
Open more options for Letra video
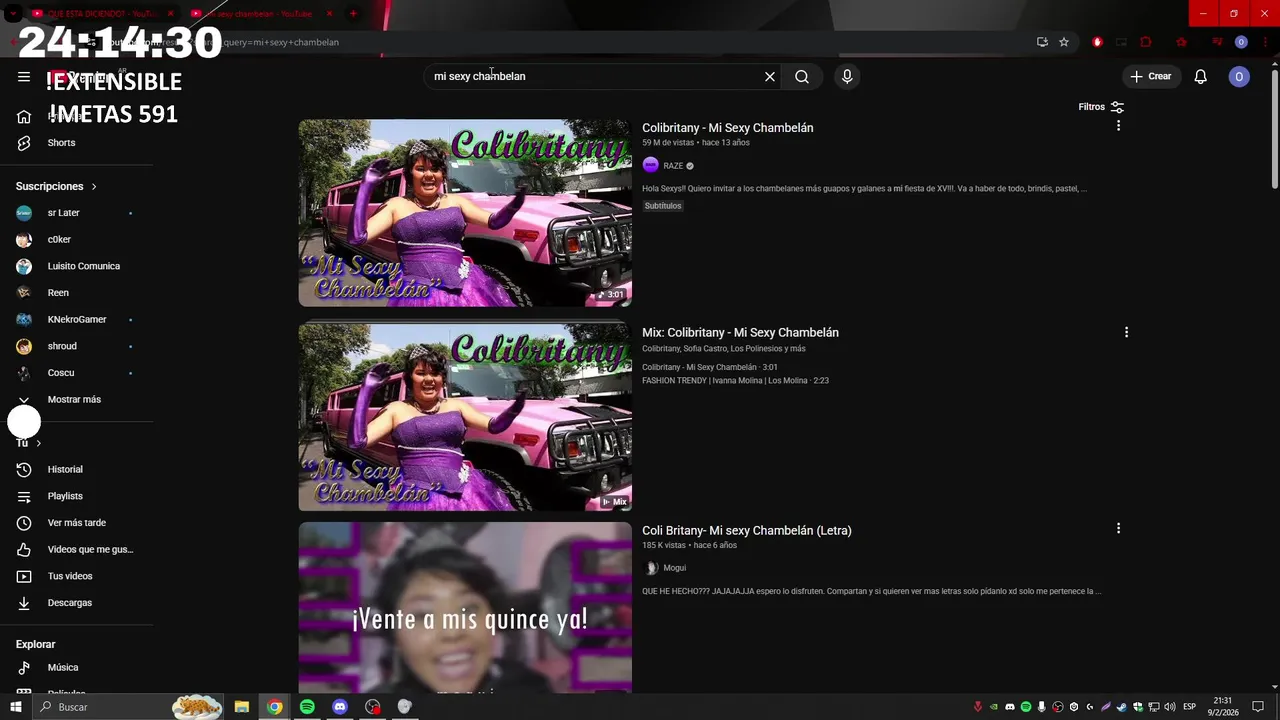coord(1118,528)
